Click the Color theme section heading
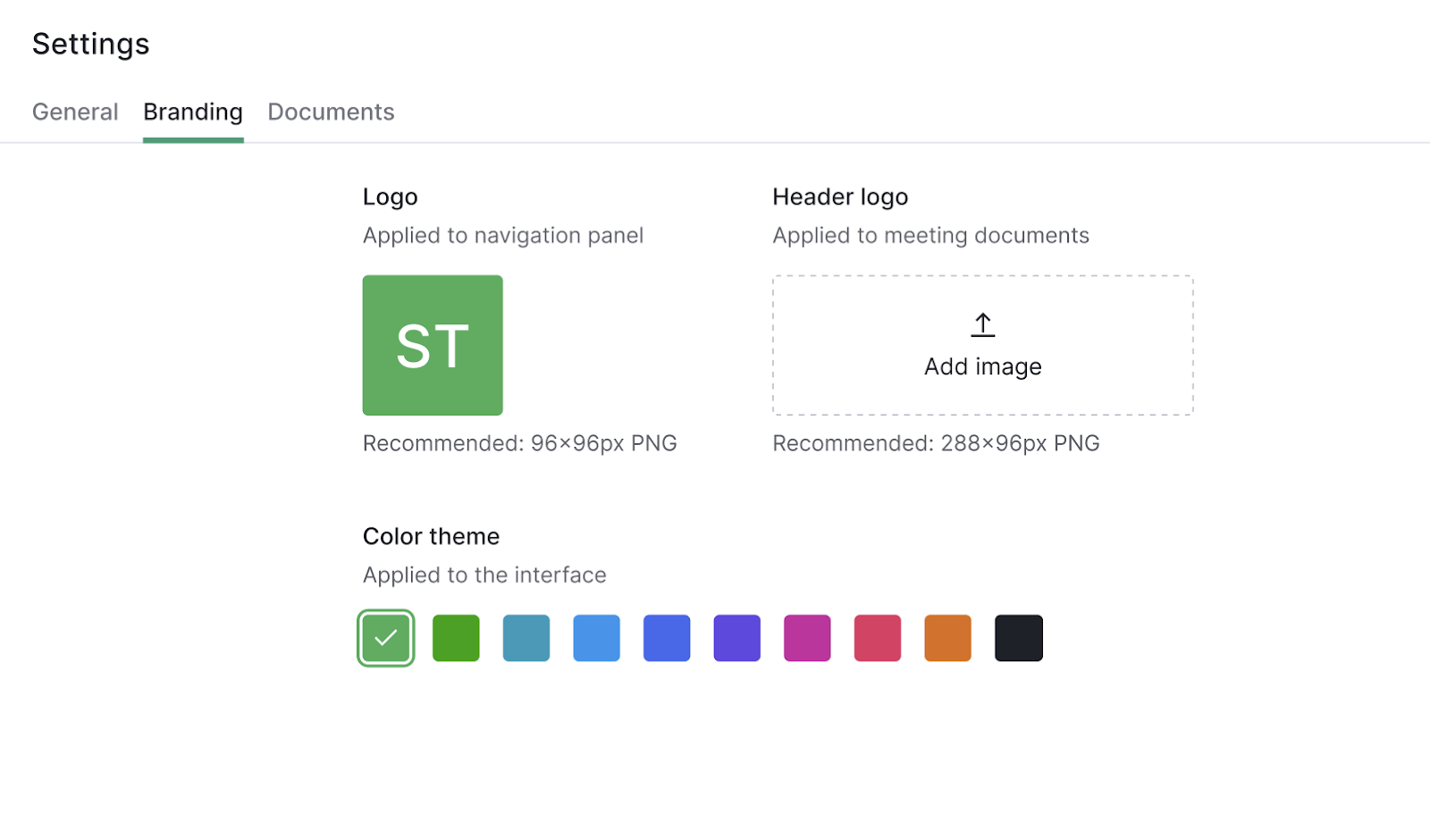1430x840 pixels. (431, 536)
